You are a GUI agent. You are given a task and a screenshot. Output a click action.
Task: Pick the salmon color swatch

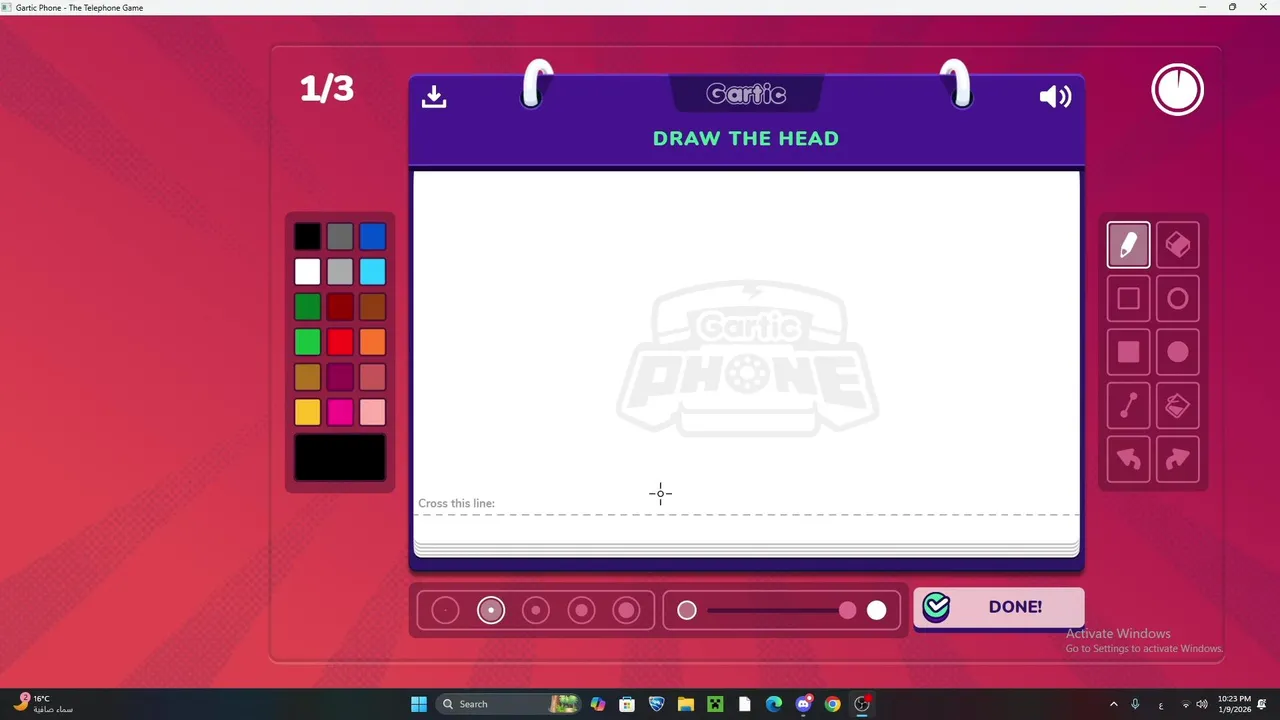pyautogui.click(x=372, y=377)
